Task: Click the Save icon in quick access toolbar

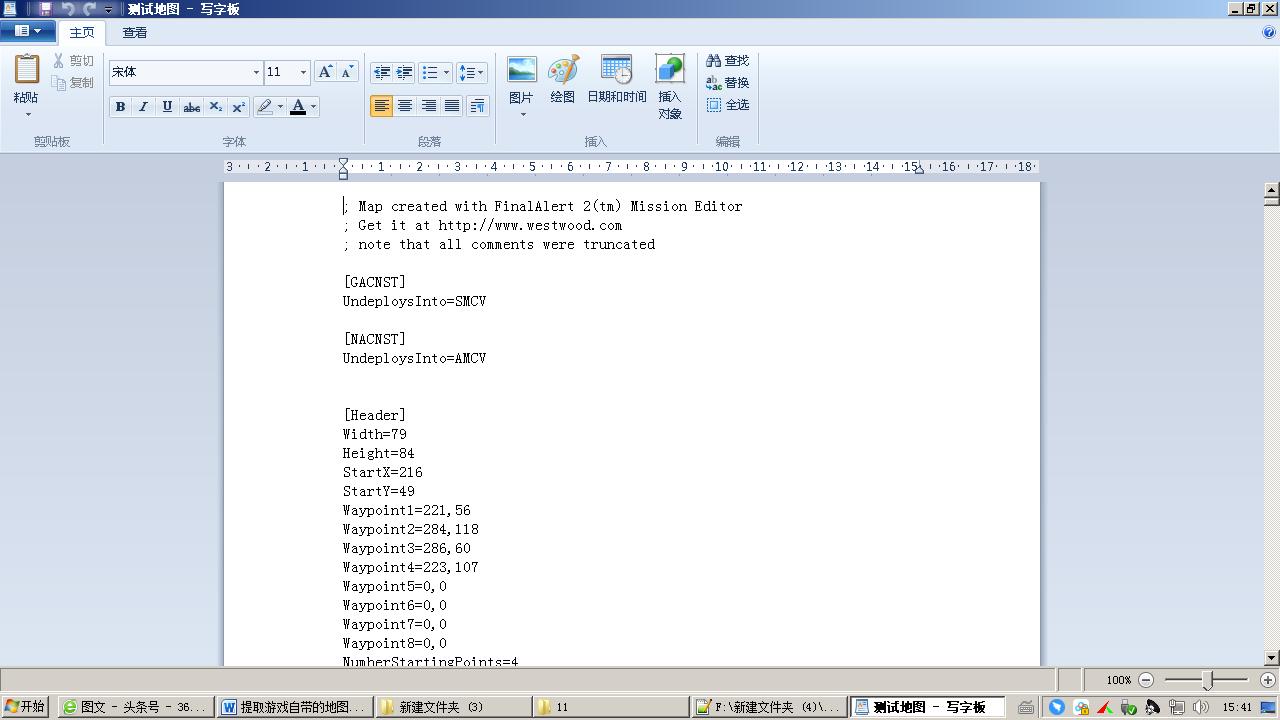Action: tap(45, 9)
